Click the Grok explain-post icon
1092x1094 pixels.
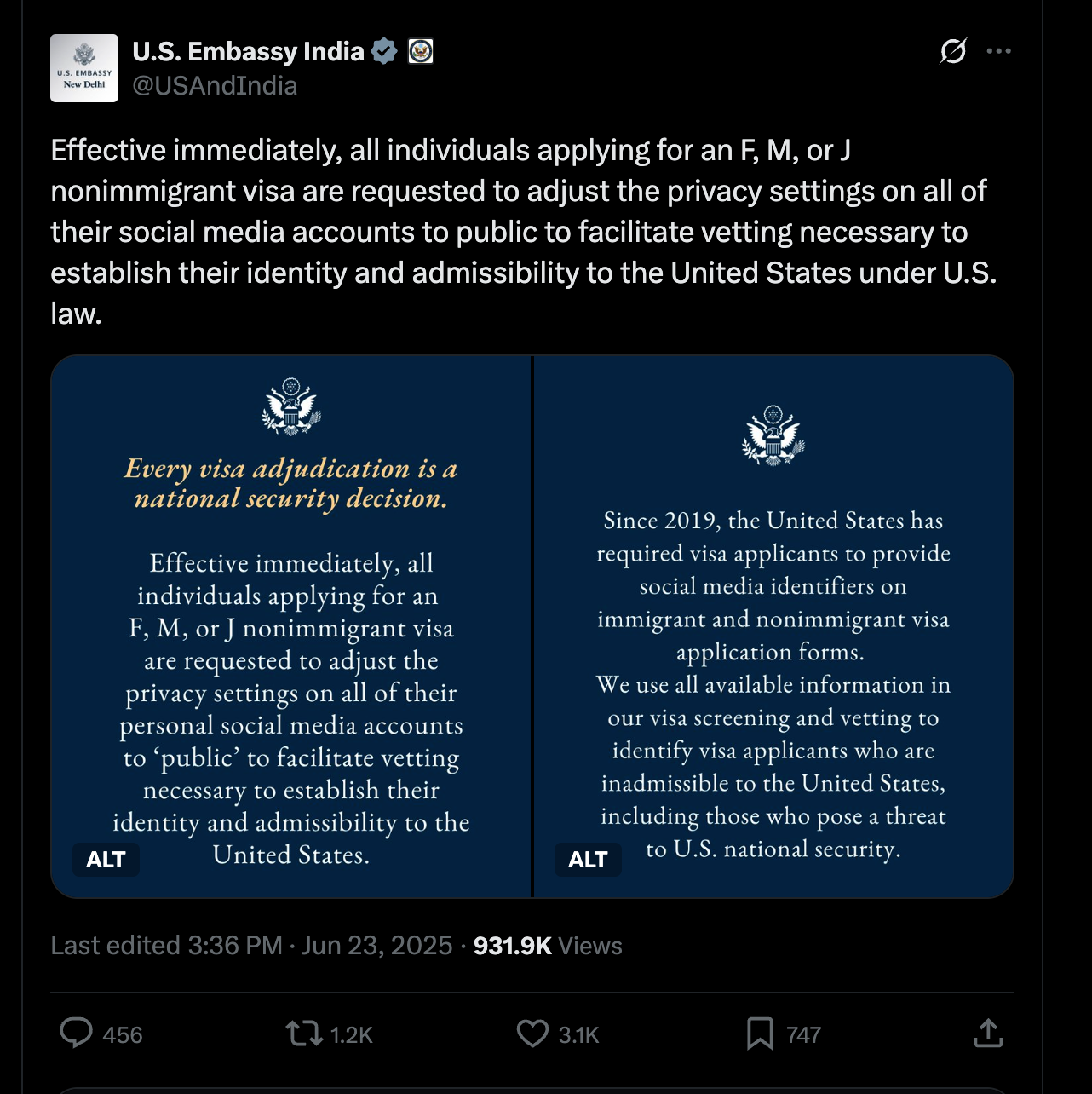[953, 51]
